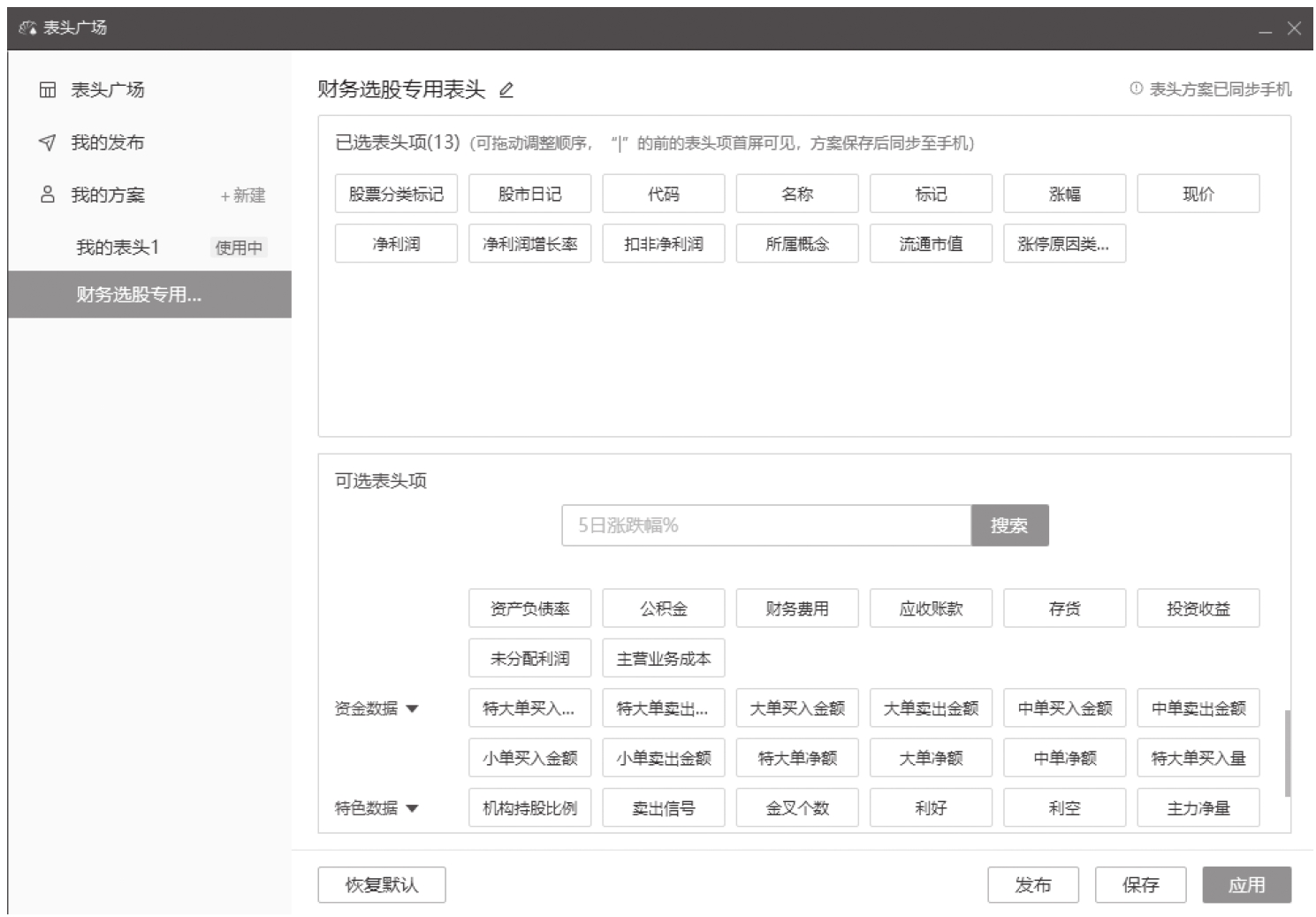The width and height of the screenshot is (1316, 917).
Task: Select the 名称 selected header
Action: (797, 194)
